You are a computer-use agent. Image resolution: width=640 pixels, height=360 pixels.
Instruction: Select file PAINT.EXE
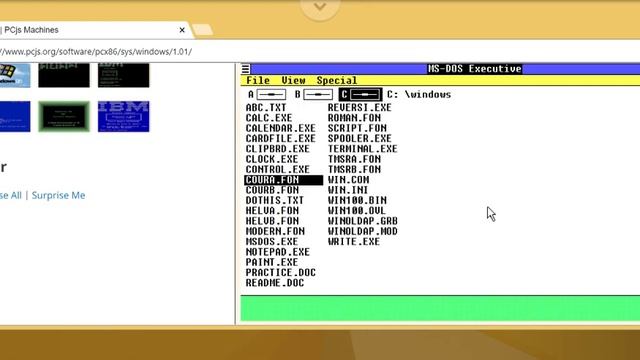click(271, 262)
